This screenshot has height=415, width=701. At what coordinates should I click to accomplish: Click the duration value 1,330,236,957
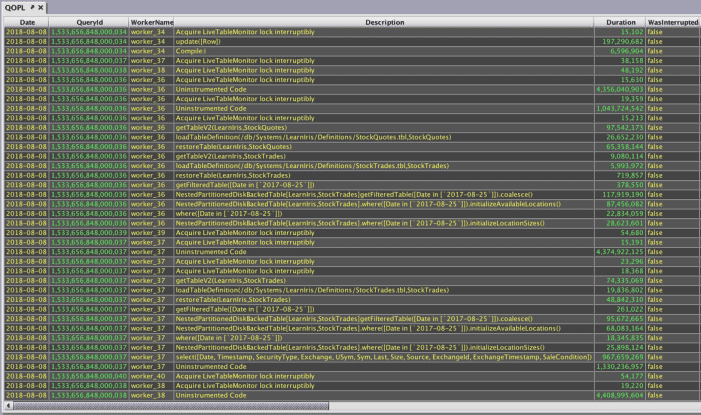(x=619, y=366)
